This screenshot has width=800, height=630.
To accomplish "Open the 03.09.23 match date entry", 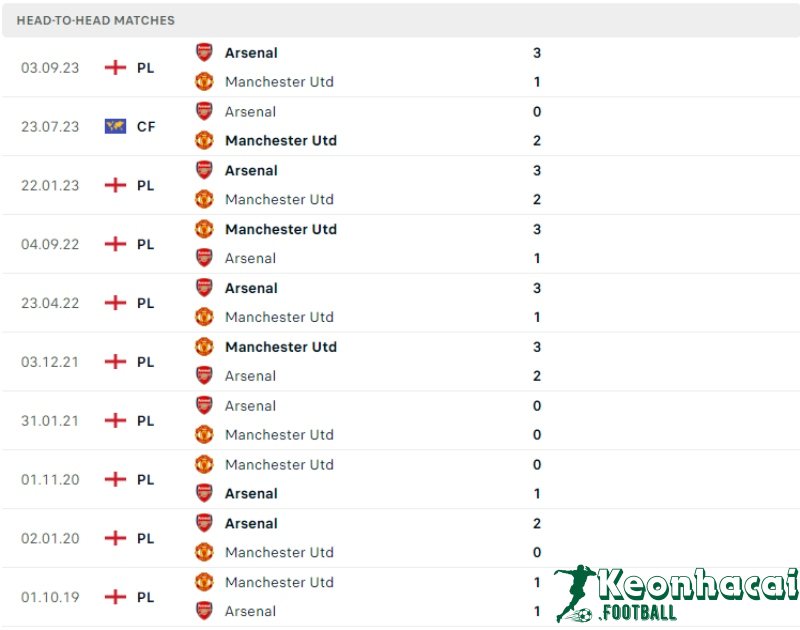I will pos(49,67).
